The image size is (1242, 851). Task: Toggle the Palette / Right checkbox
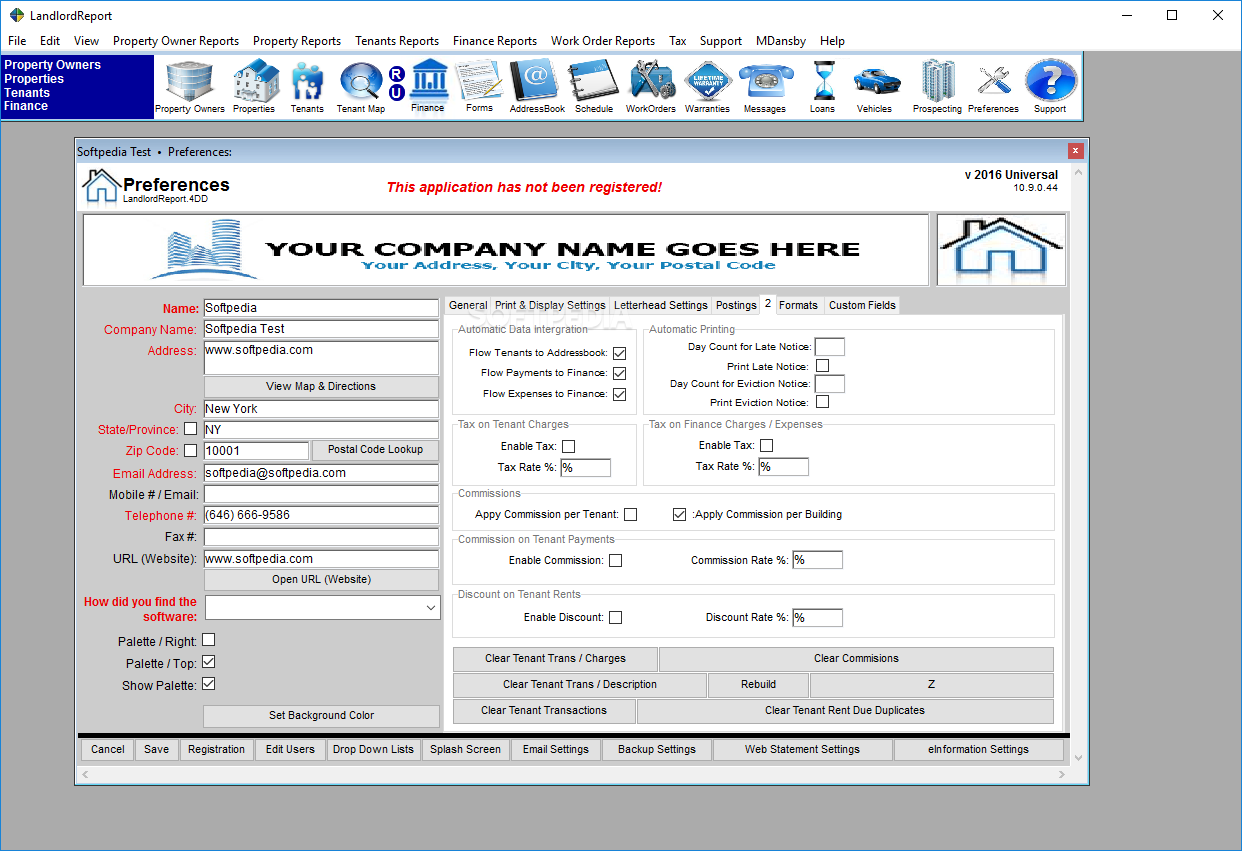tap(209, 640)
